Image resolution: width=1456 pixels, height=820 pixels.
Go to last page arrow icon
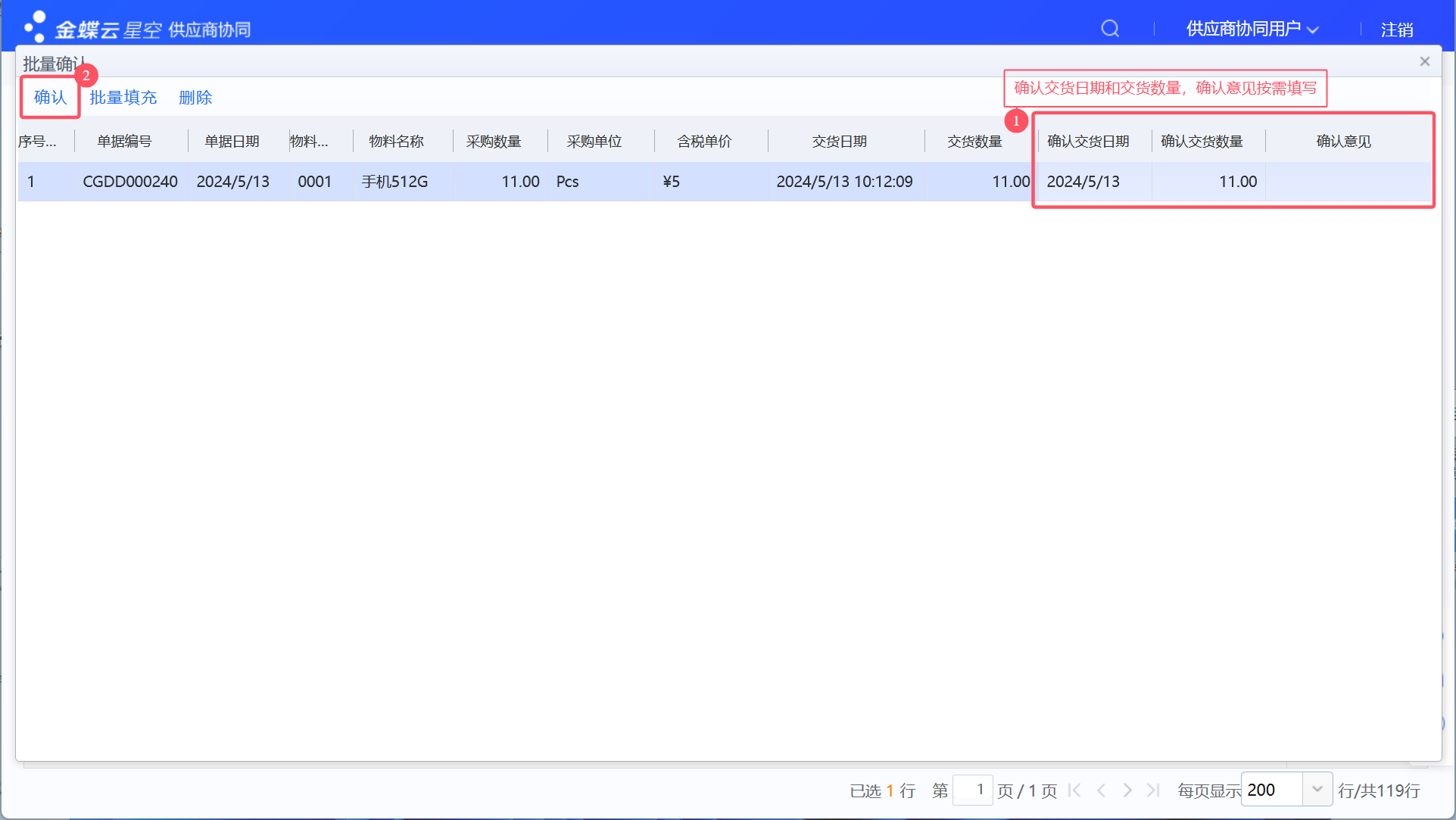tap(1153, 790)
